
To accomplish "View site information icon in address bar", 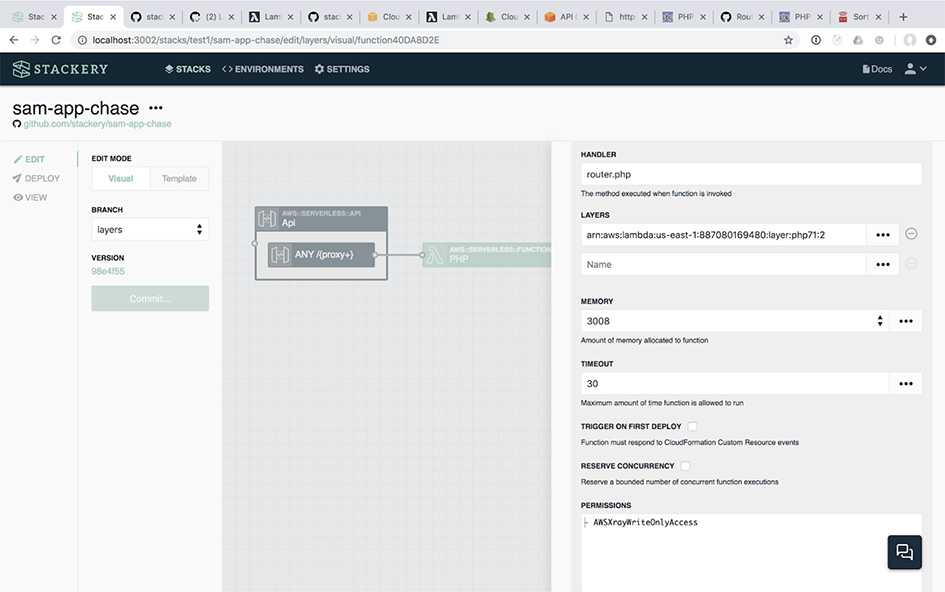I will point(82,40).
